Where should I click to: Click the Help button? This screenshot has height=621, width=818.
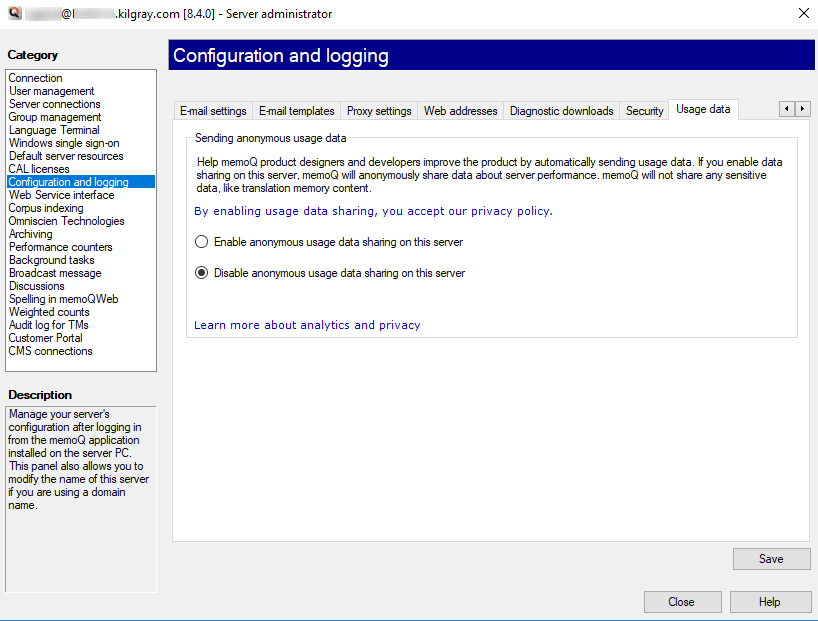click(770, 602)
